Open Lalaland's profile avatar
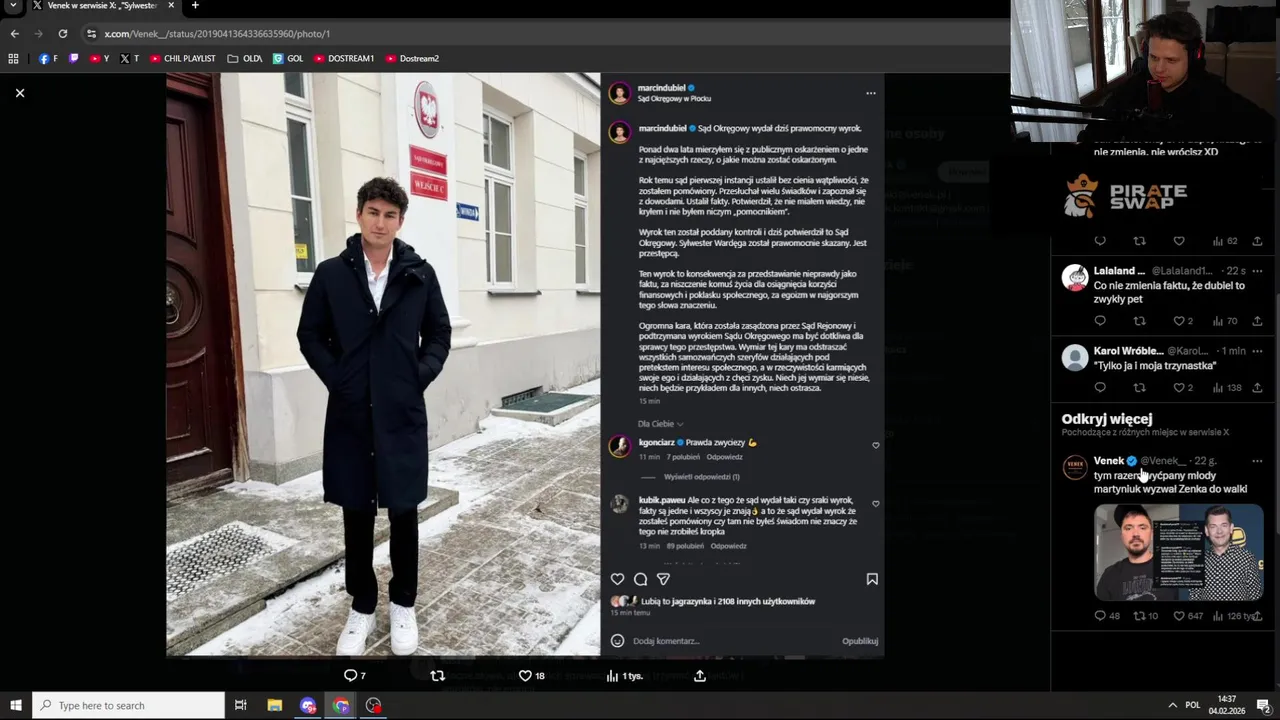This screenshot has height=720, width=1280. [x=1075, y=277]
